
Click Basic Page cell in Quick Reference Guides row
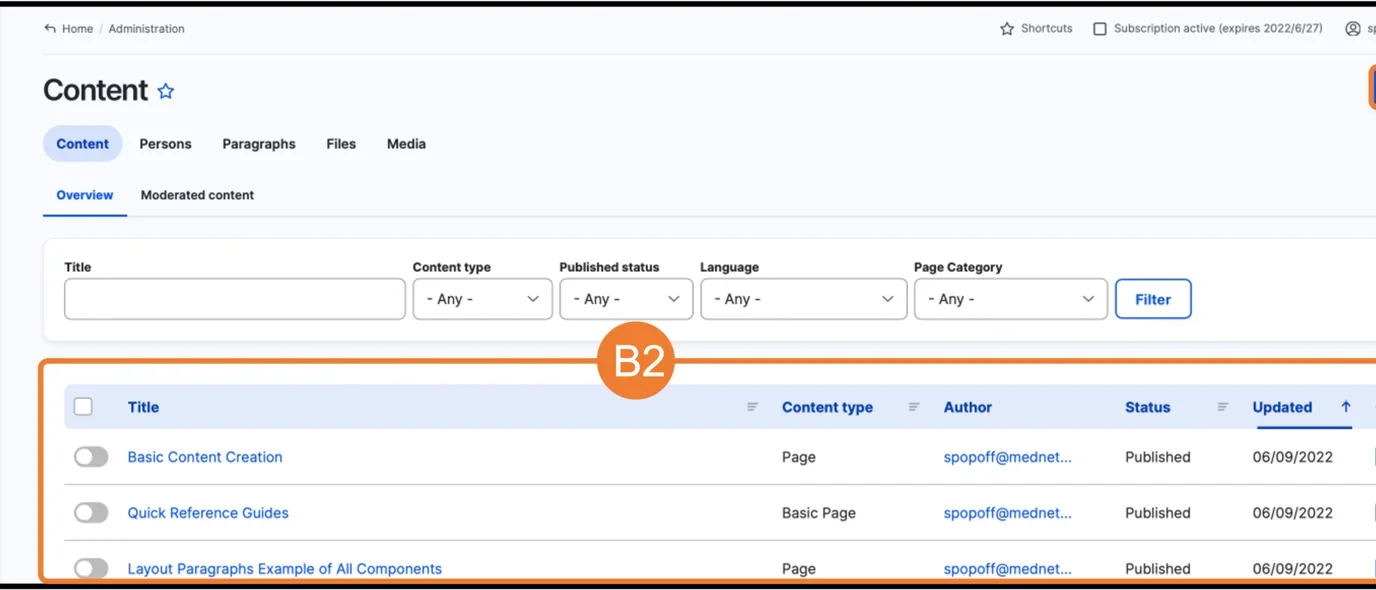819,513
